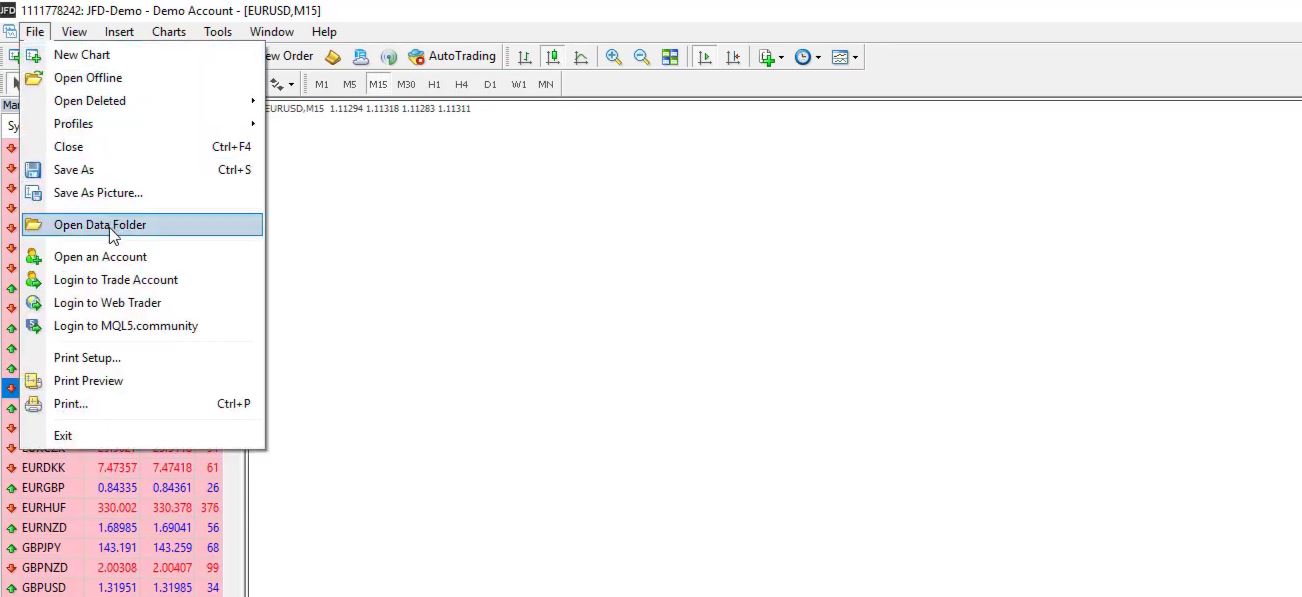
Task: Expand the Templates dropdown
Action: [844, 57]
